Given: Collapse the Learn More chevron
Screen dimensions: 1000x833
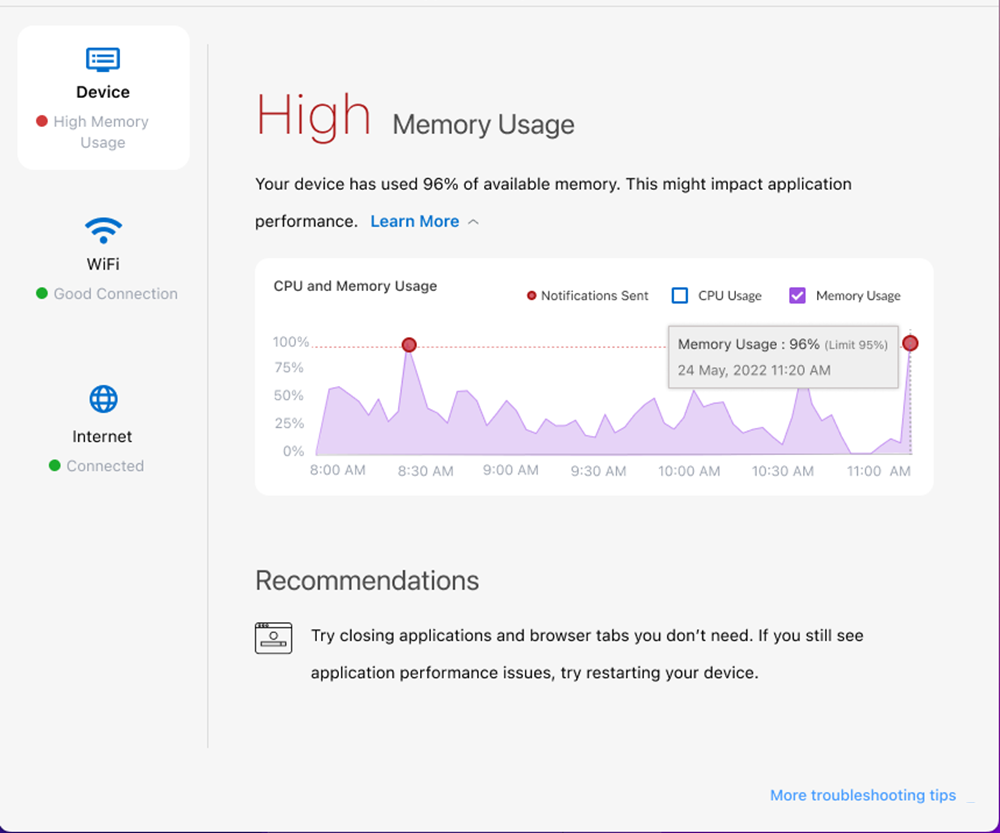Looking at the screenshot, I should click(474, 222).
